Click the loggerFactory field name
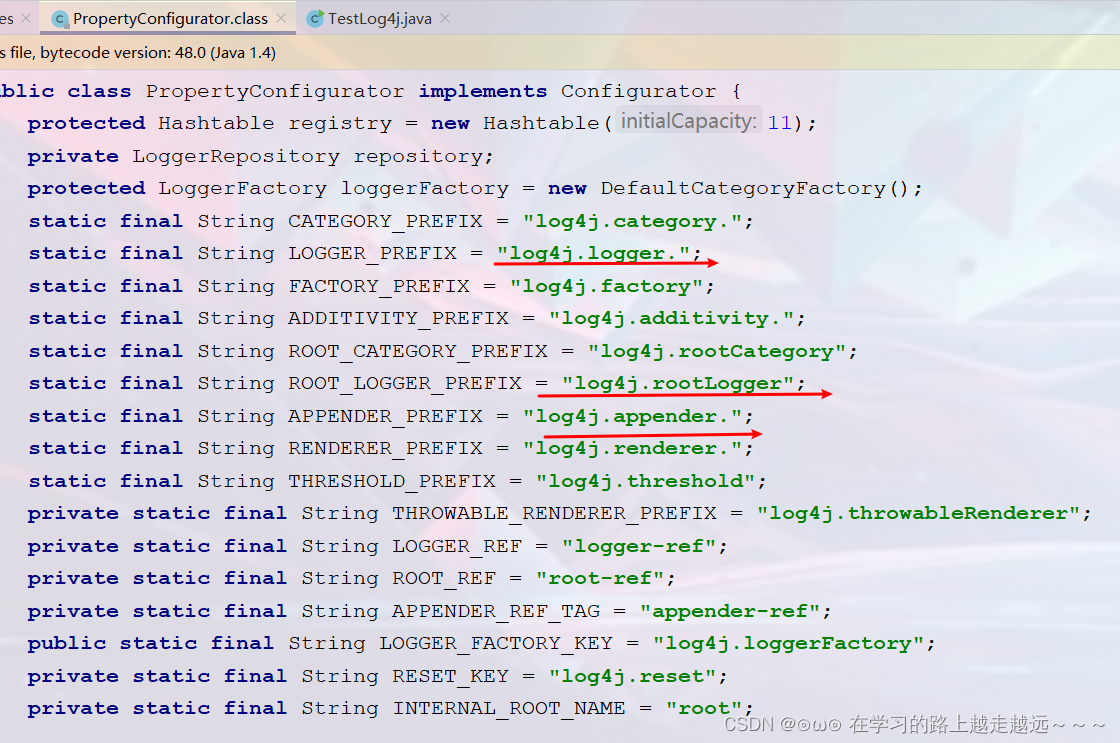The width and height of the screenshot is (1120, 743). 424,189
